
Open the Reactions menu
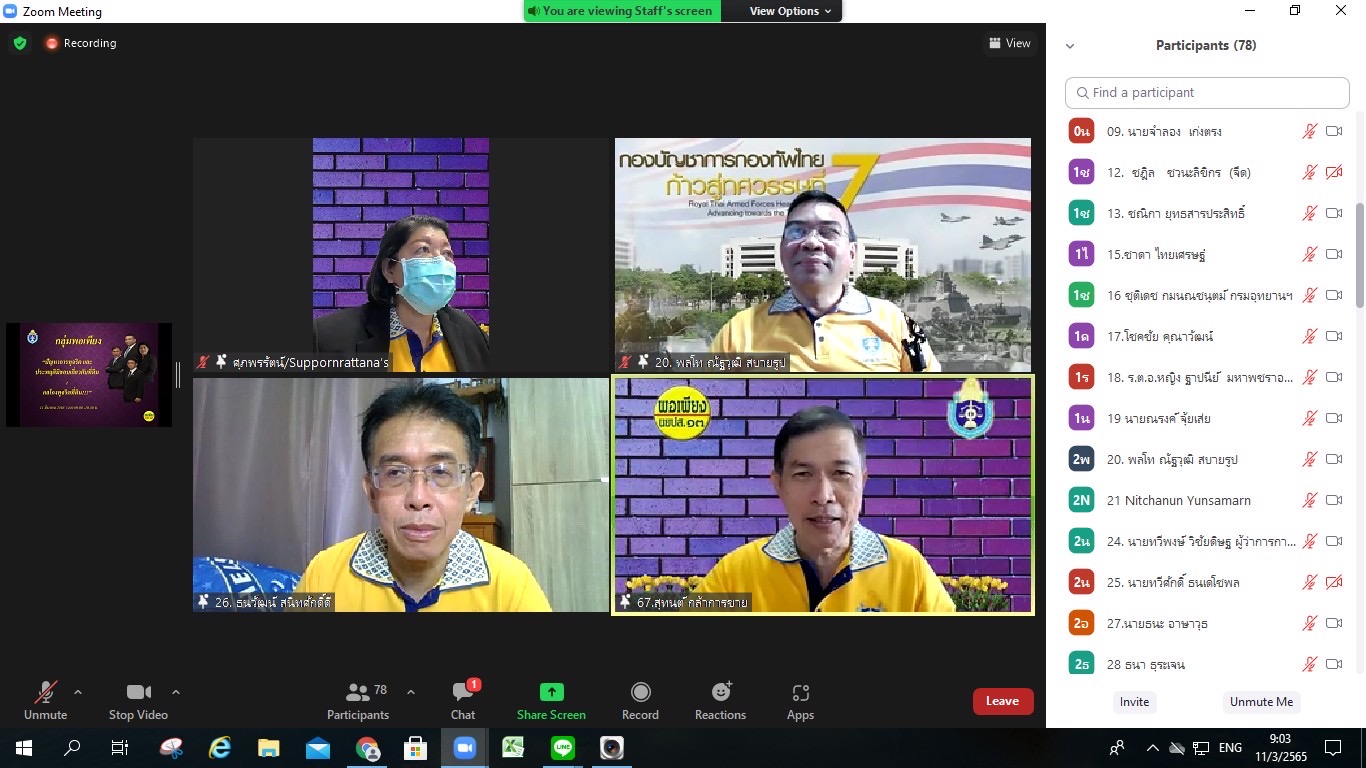(x=720, y=700)
